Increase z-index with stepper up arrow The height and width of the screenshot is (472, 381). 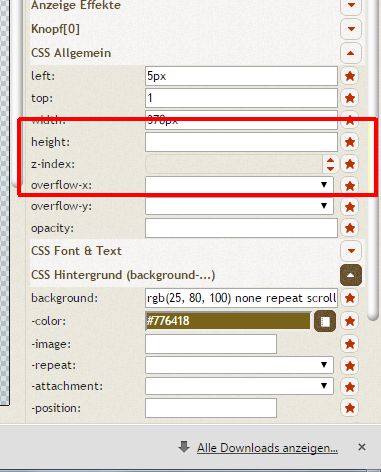click(x=330, y=160)
